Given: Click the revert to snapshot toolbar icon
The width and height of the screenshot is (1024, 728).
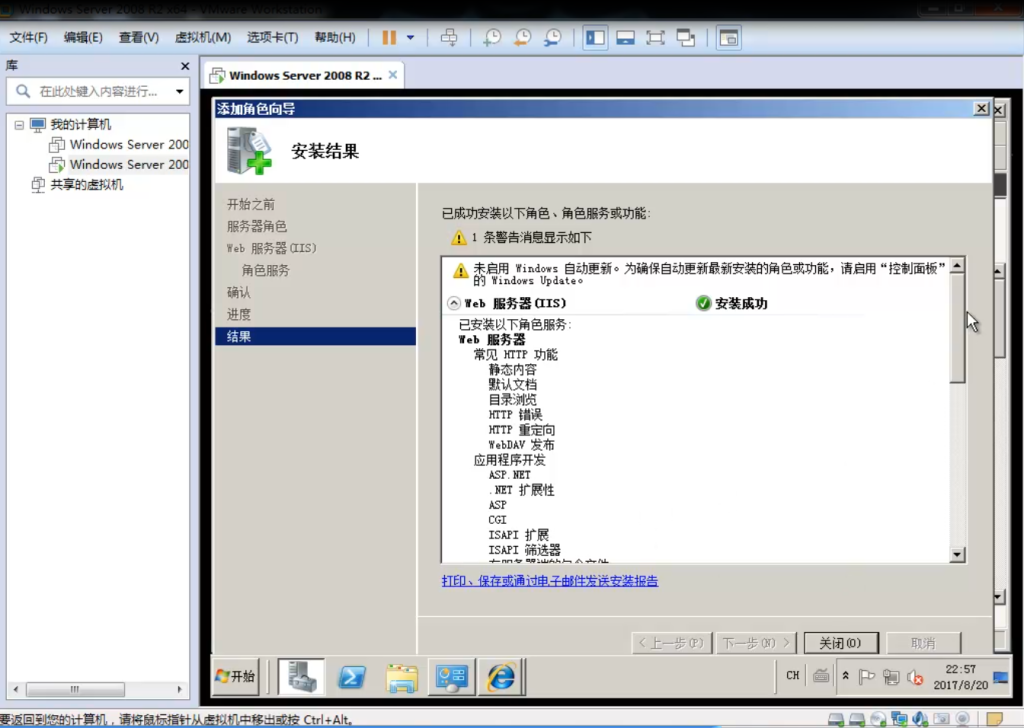Looking at the screenshot, I should tap(522, 38).
